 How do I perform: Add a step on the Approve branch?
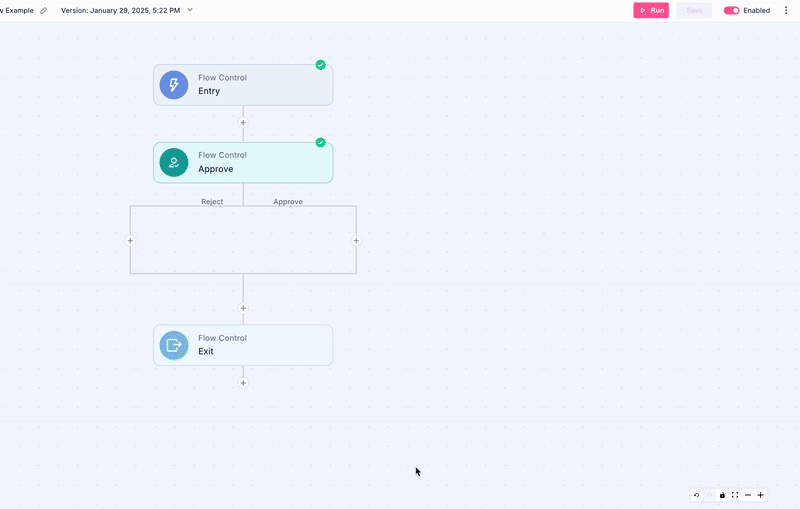pyautogui.click(x=356, y=240)
